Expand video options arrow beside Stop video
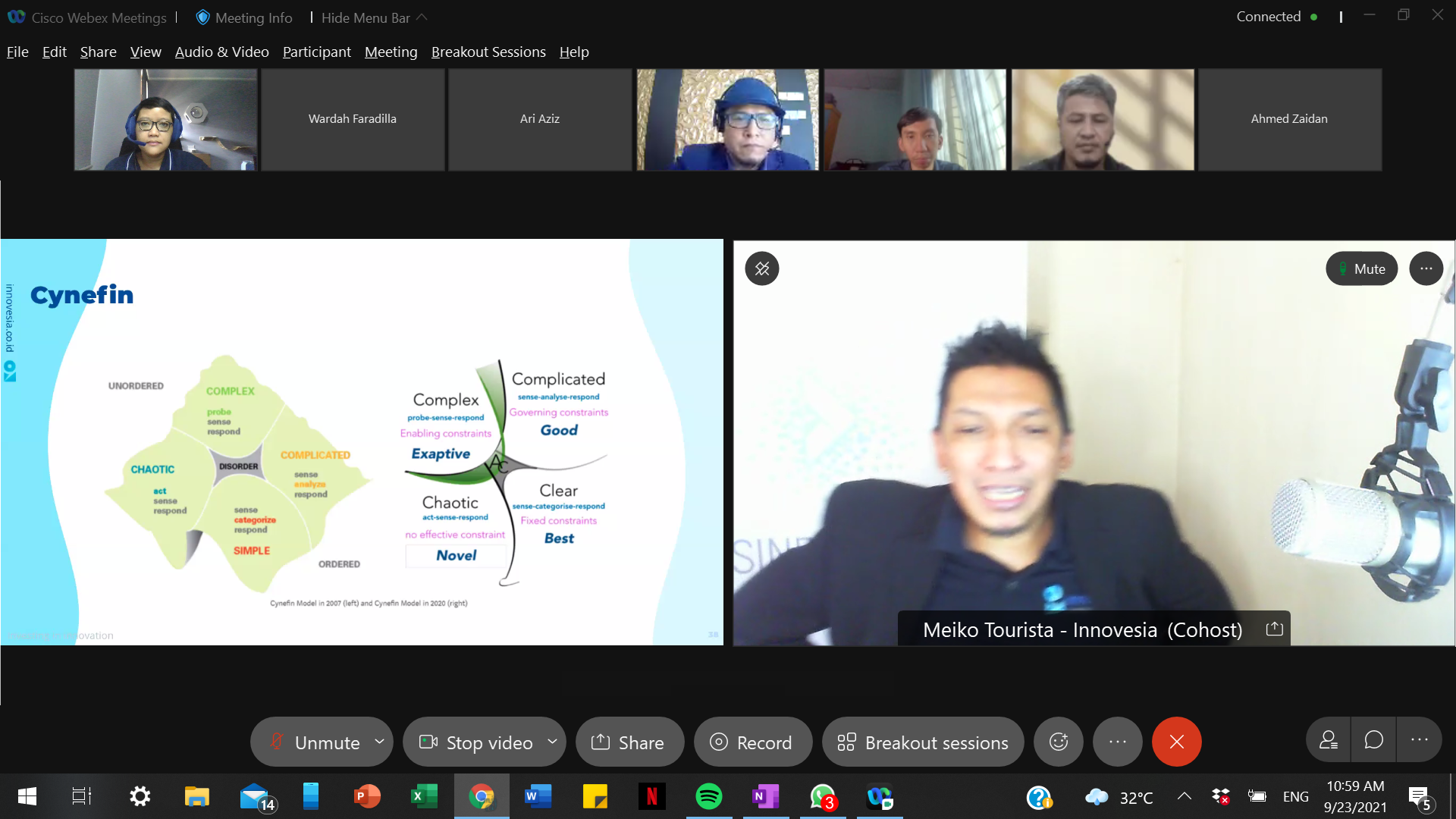Image resolution: width=1456 pixels, height=819 pixels. 552,741
